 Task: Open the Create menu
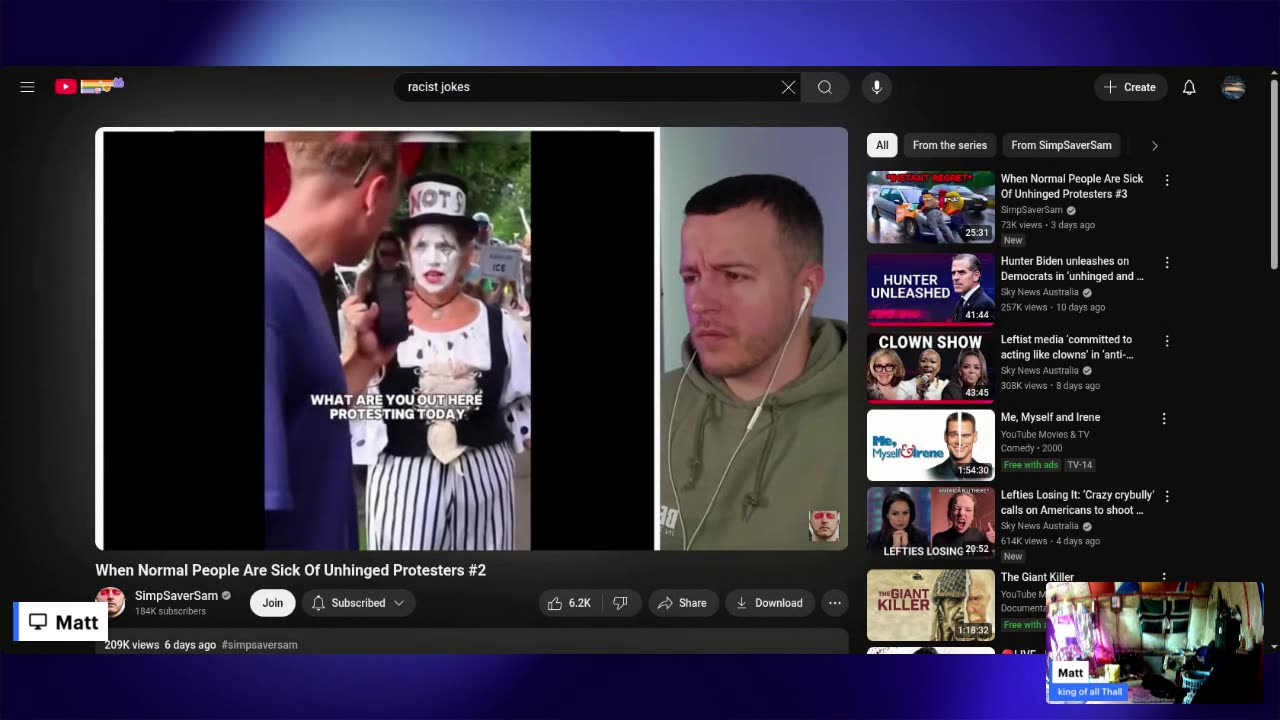pos(1130,87)
